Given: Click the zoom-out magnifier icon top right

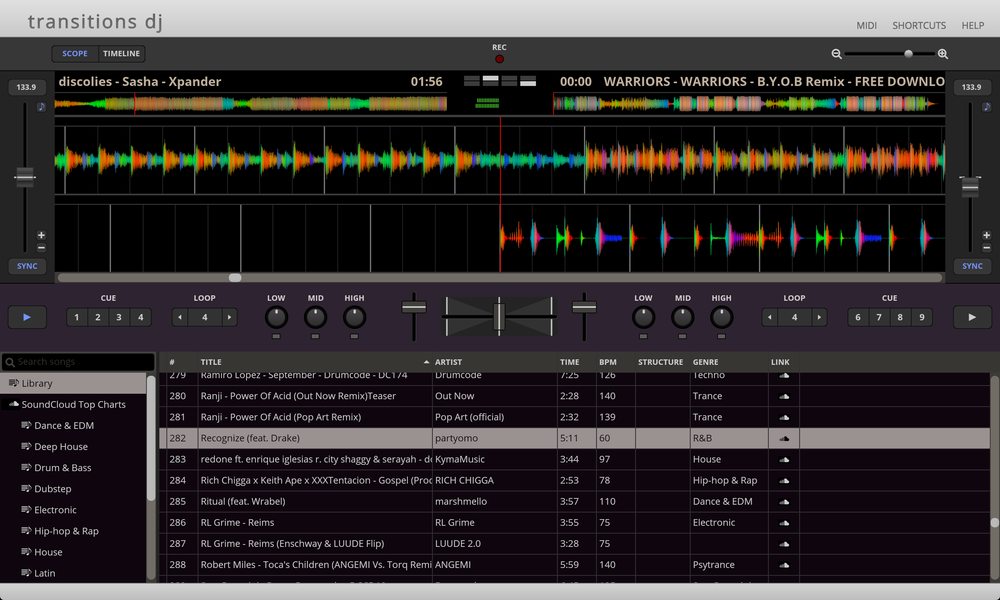Looking at the screenshot, I should click(x=837, y=54).
